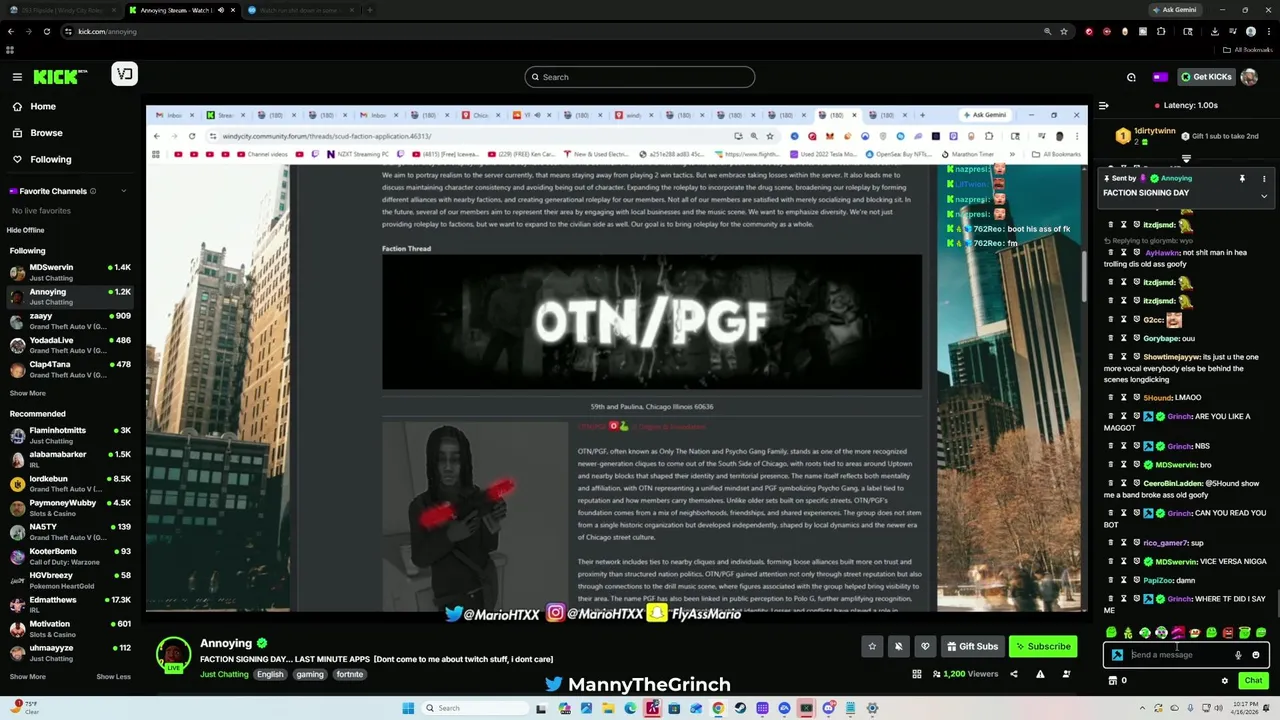Viewport: 1280px width, 720px height.
Task: Subscribe to the Annoying channel
Action: 1043,646
